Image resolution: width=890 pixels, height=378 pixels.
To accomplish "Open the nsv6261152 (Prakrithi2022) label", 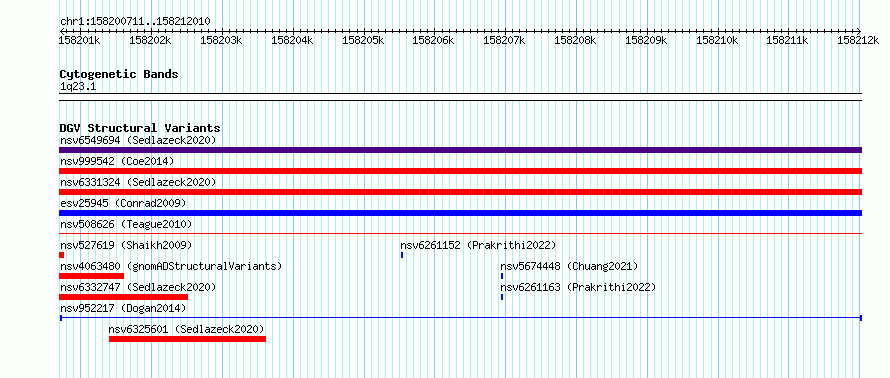I will tap(478, 245).
